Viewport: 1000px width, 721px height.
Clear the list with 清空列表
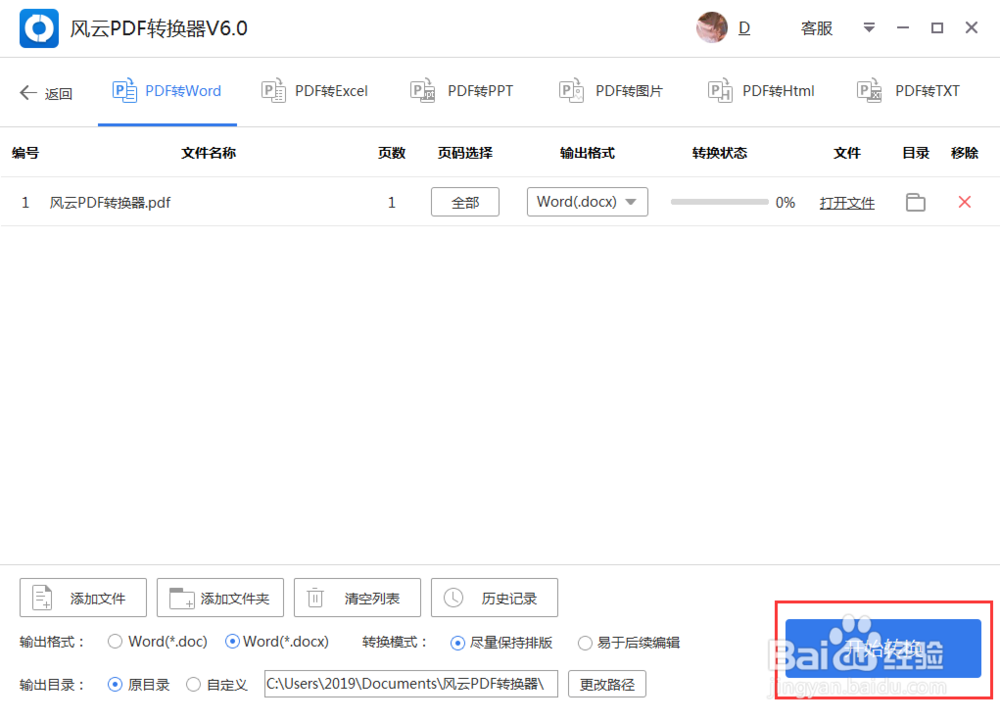(357, 598)
